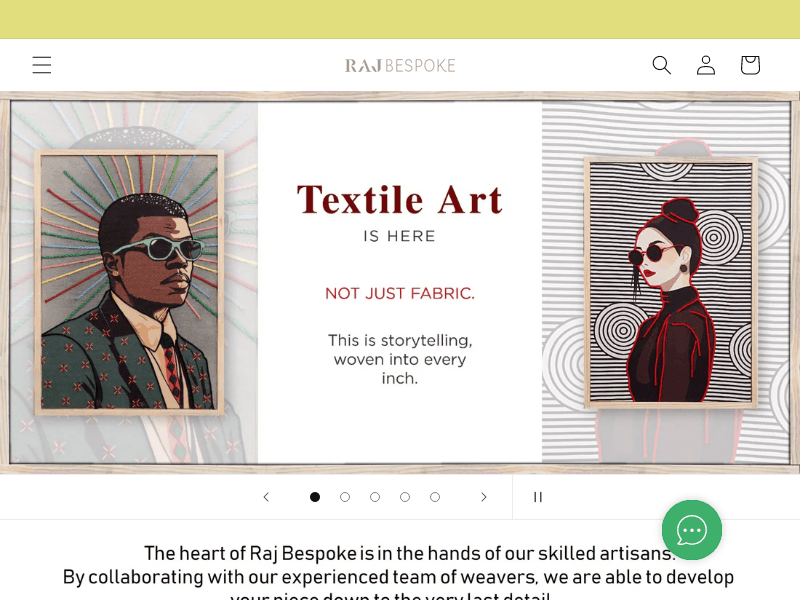Open the hamburger navigation menu
Viewport: 800px width, 600px height.
42,64
